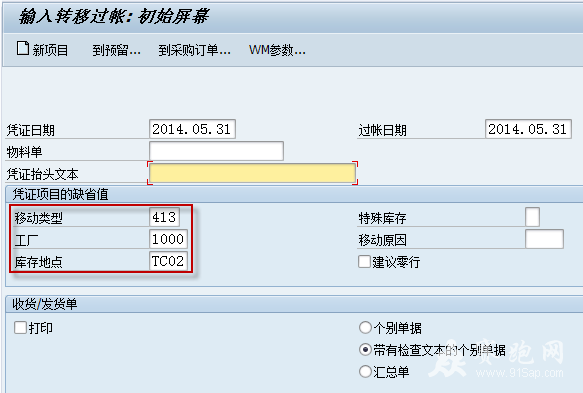Click the 新项目 new item page icon
Viewport: 583px width, 393px height.
[x=23, y=48]
